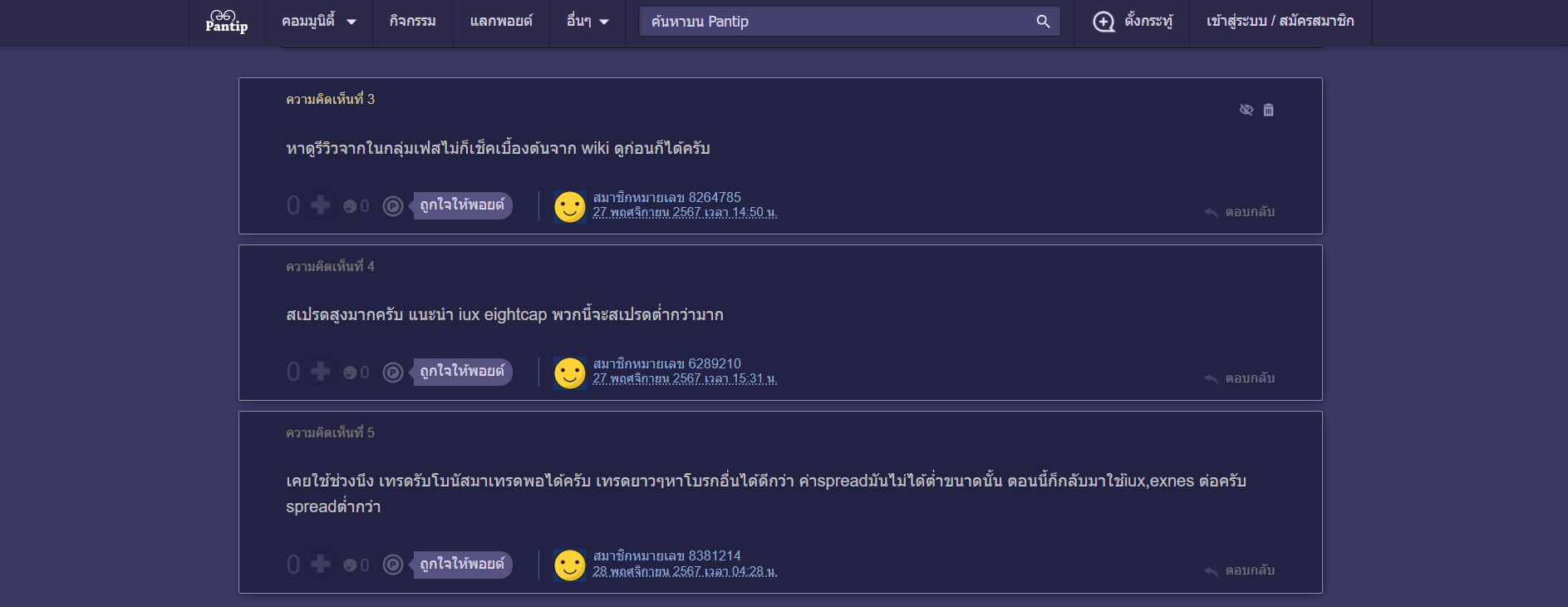Click the ความคิดเห็นที่ 3 heading
Image resolution: width=1568 pixels, height=607 pixels.
point(330,99)
